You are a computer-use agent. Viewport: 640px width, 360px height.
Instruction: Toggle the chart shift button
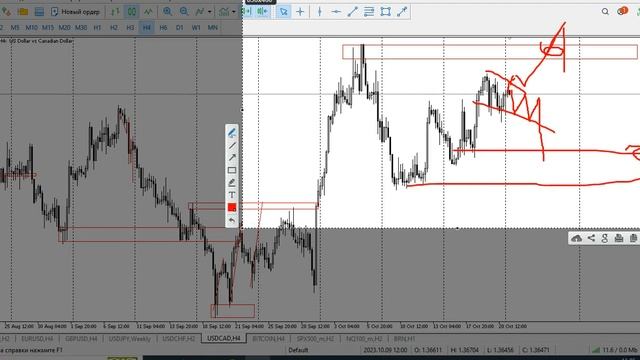(x=262, y=12)
